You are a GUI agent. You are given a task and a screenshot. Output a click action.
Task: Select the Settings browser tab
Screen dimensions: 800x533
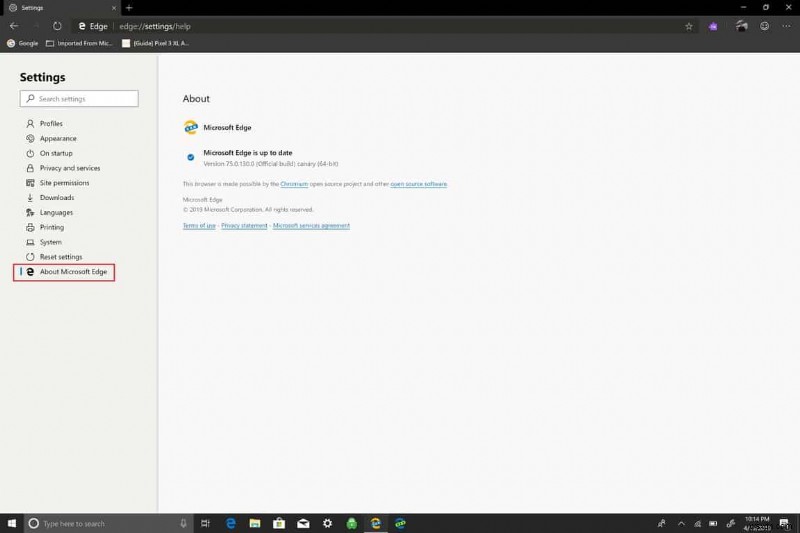(x=61, y=8)
